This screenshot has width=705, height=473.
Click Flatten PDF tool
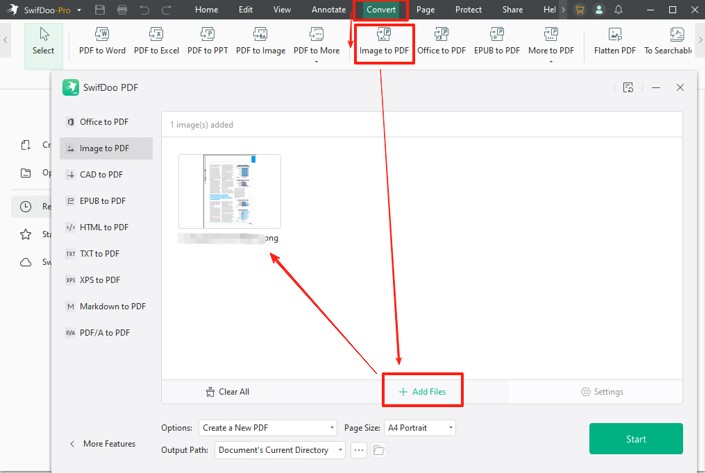coord(615,41)
